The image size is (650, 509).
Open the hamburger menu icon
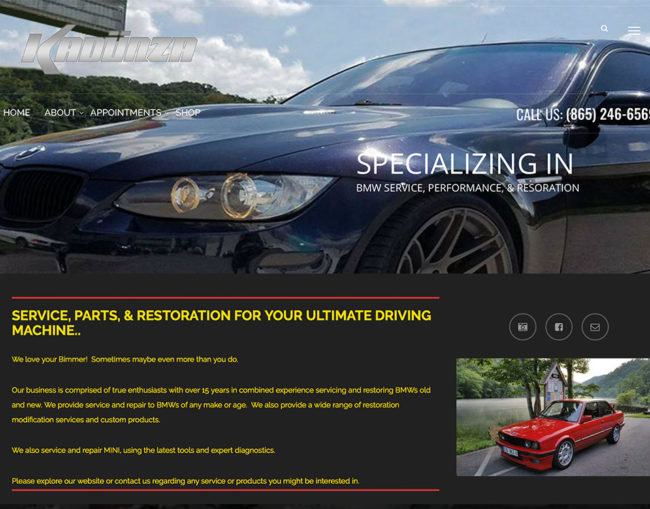[x=634, y=30]
